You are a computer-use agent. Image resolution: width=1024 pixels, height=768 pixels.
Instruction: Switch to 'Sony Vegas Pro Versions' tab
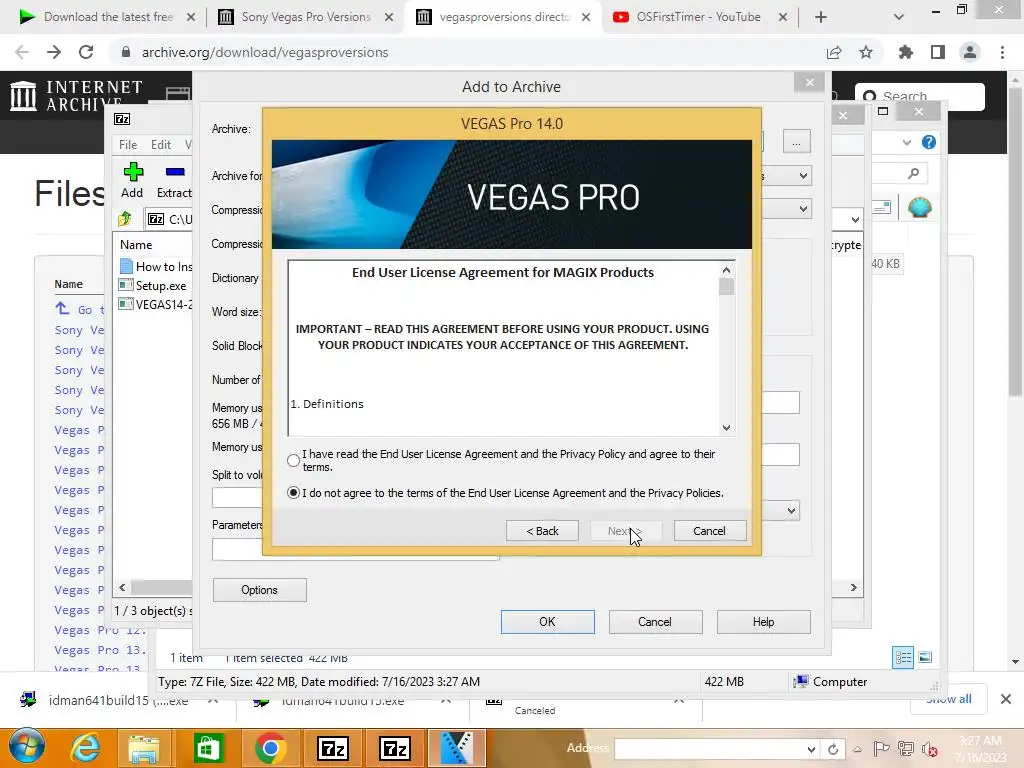tap(306, 17)
